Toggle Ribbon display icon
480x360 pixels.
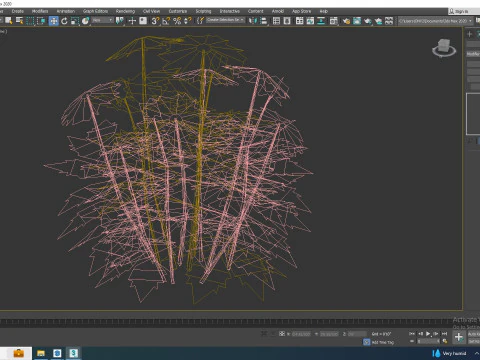pyautogui.click(x=299, y=21)
